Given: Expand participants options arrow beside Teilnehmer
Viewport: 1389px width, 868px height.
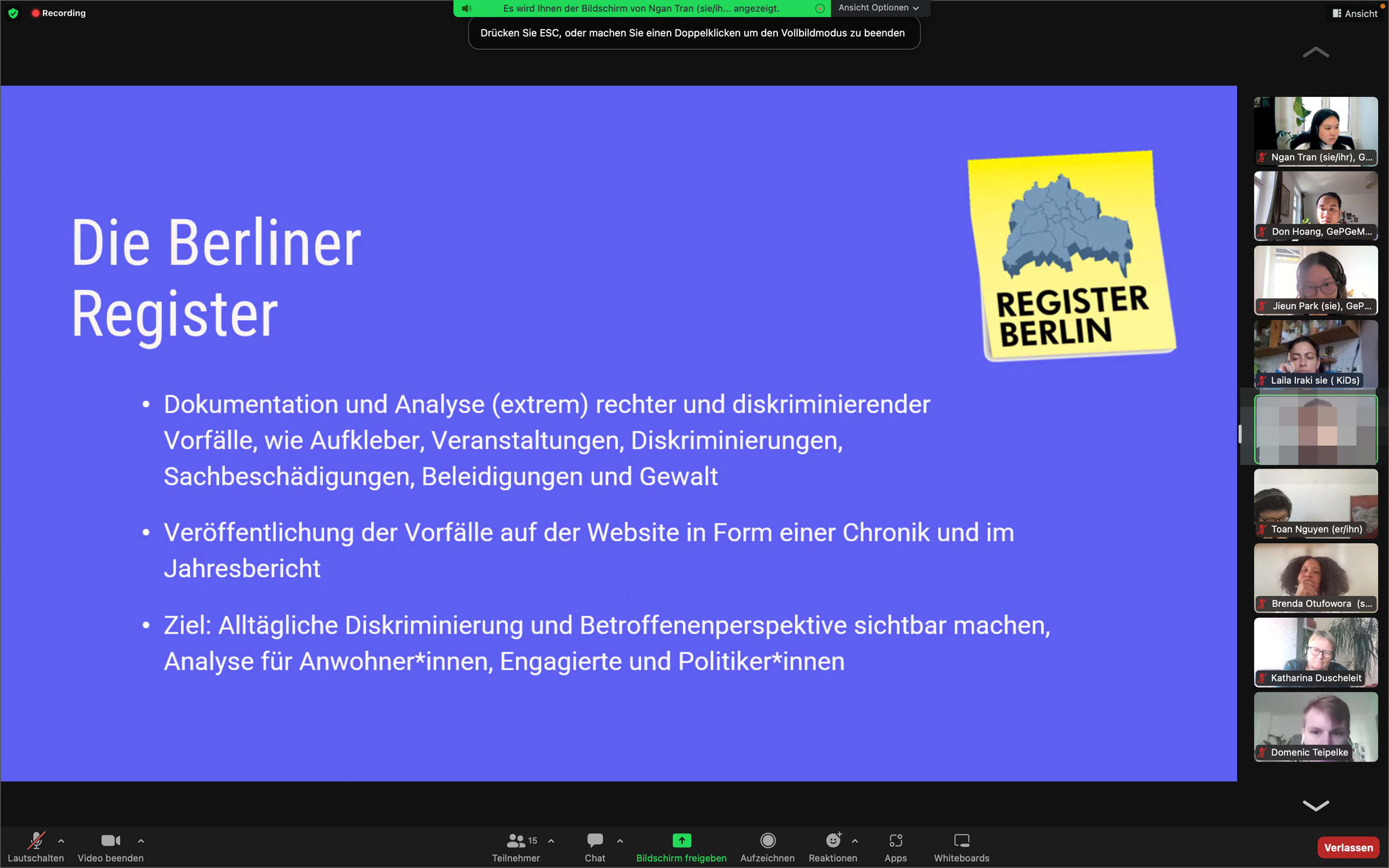Looking at the screenshot, I should click(551, 841).
